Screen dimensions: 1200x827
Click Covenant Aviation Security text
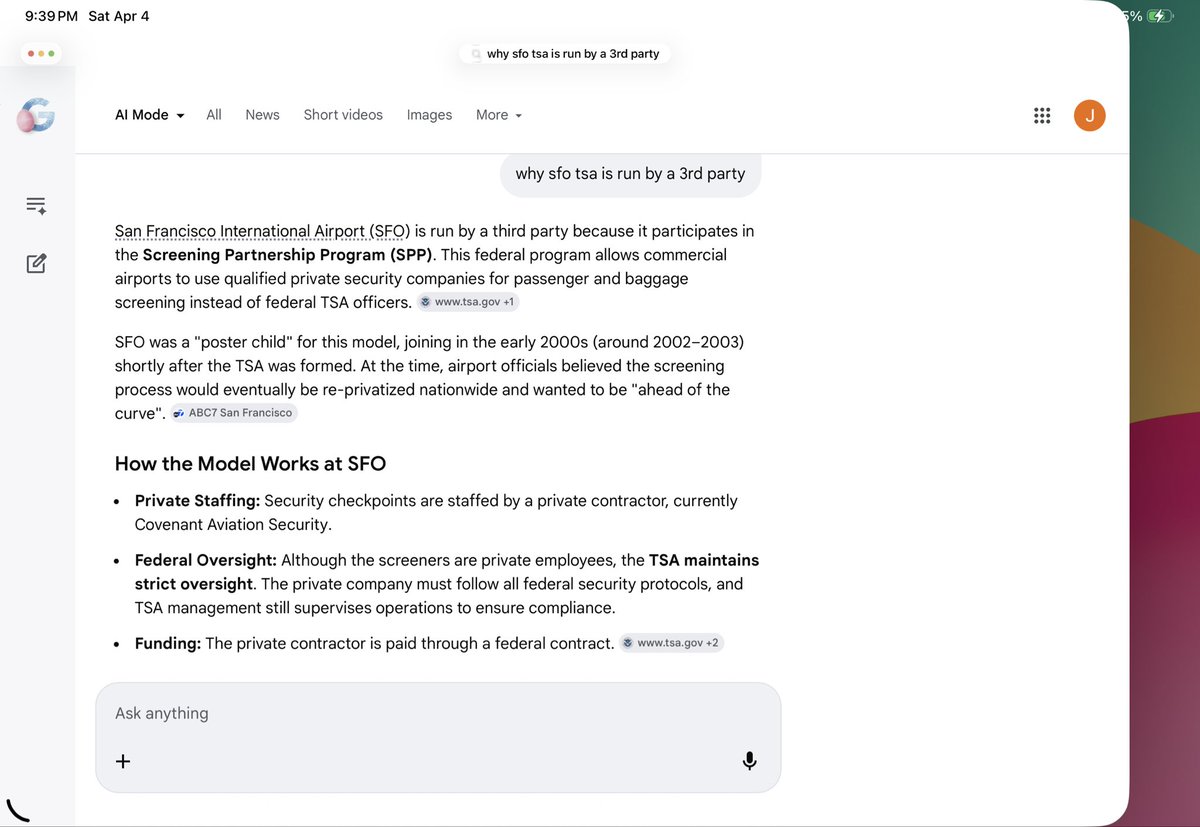coord(233,525)
